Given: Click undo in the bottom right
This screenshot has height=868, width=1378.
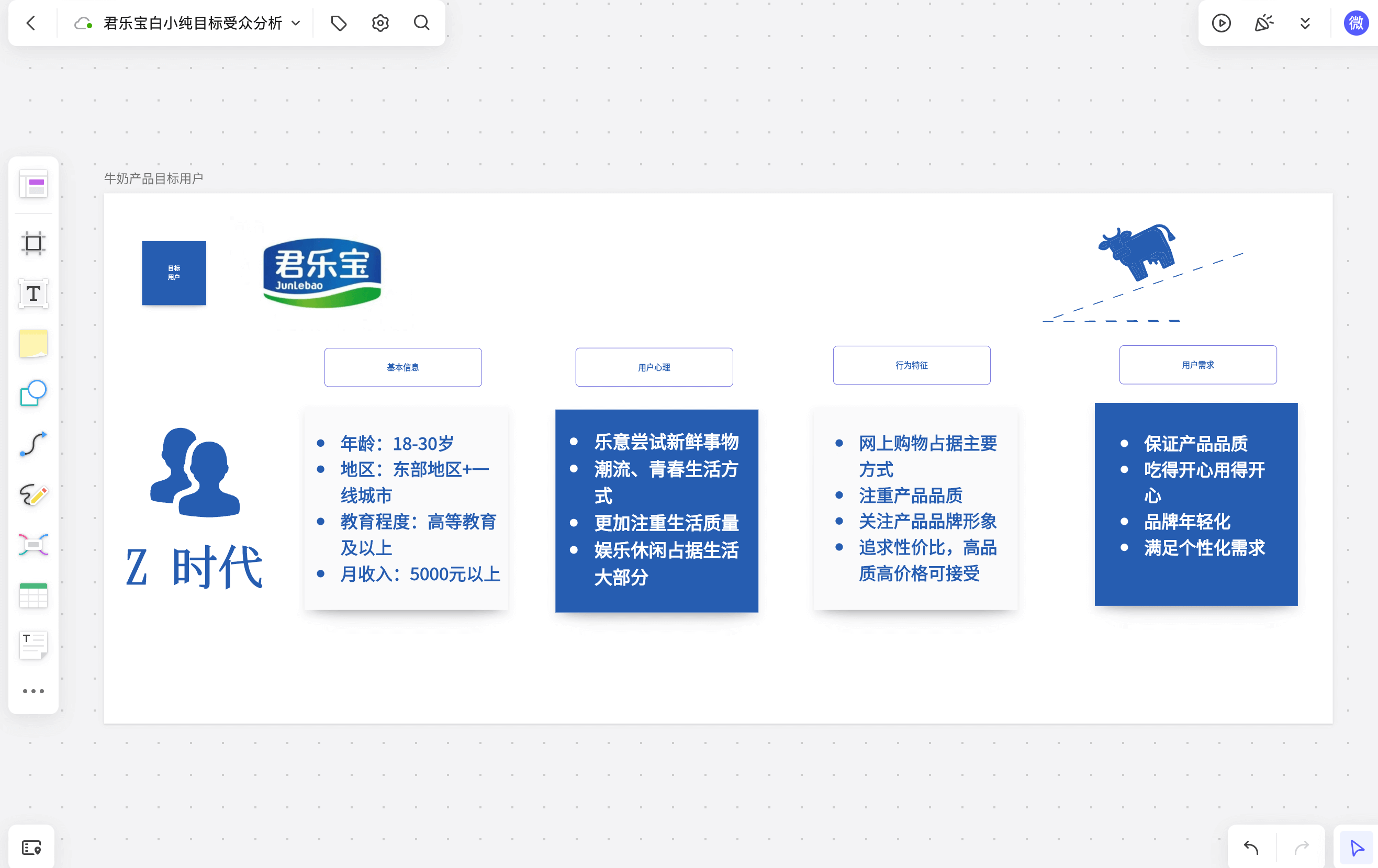Looking at the screenshot, I should click(x=1250, y=848).
